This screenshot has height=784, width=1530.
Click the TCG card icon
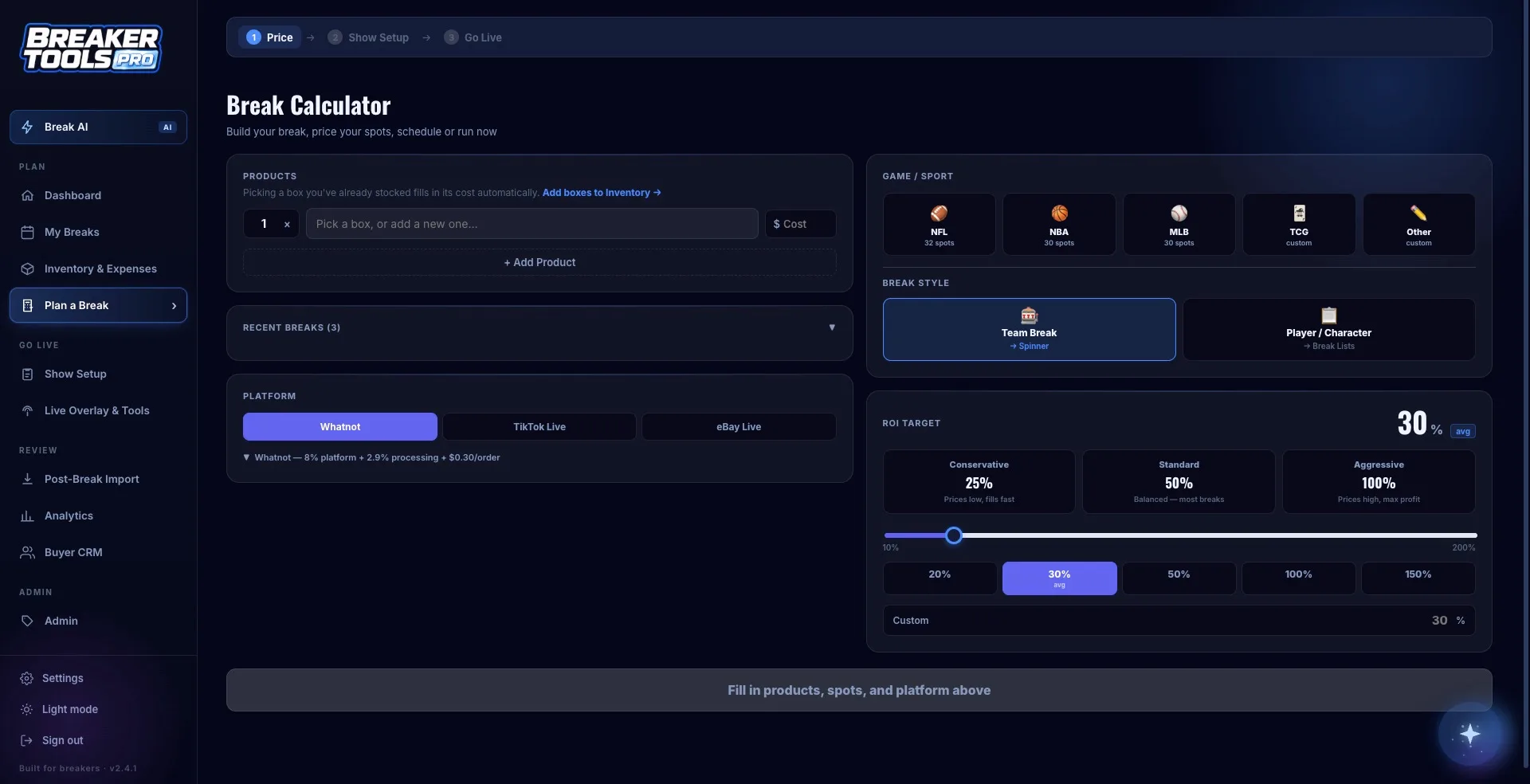(x=1299, y=213)
